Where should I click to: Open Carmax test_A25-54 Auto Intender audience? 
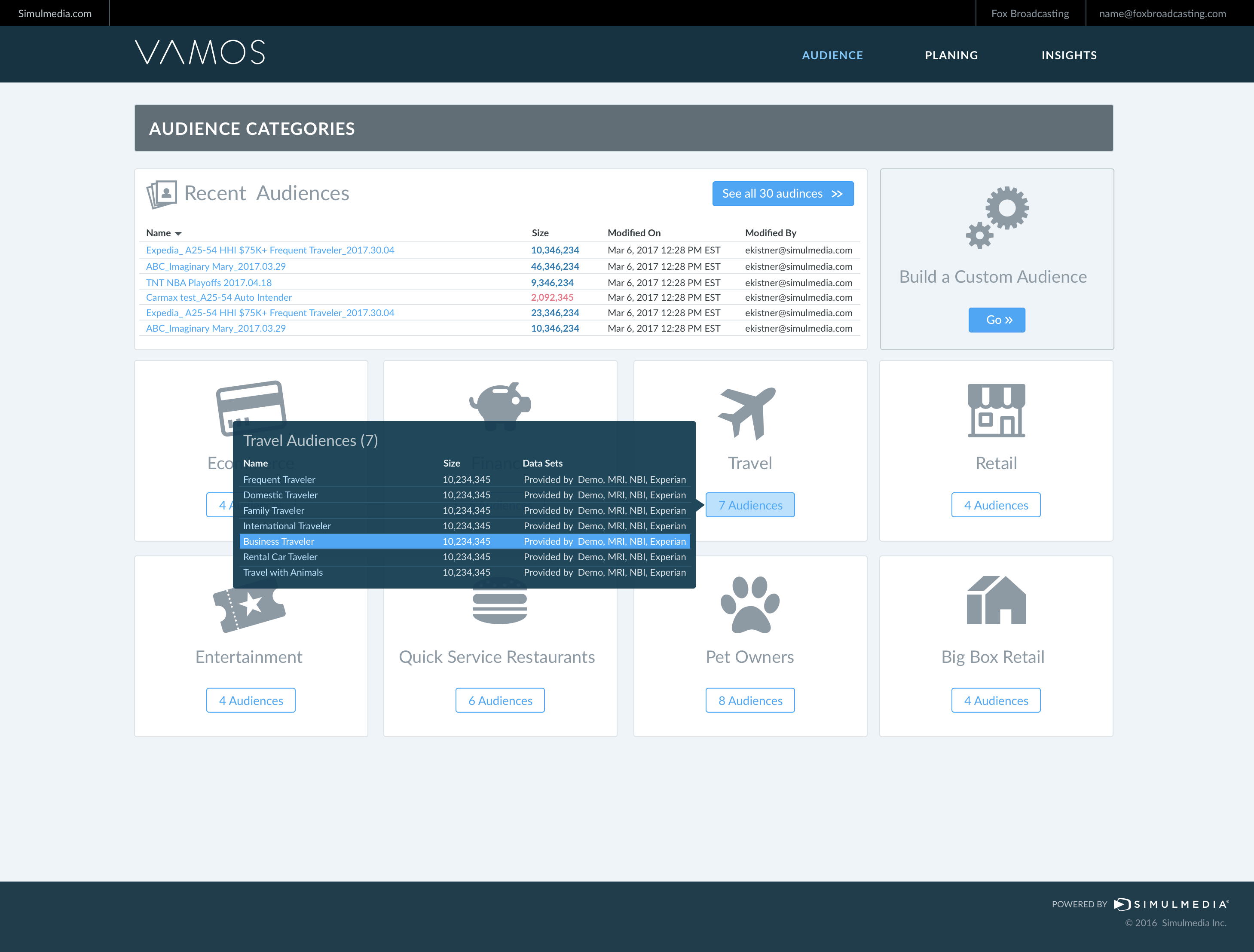(x=219, y=297)
